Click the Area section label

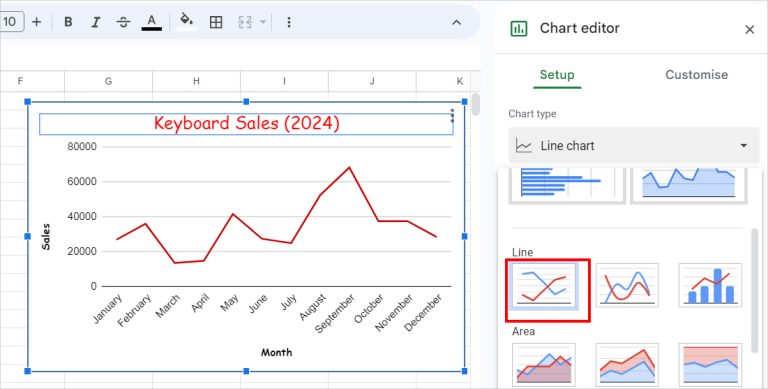tap(523, 332)
